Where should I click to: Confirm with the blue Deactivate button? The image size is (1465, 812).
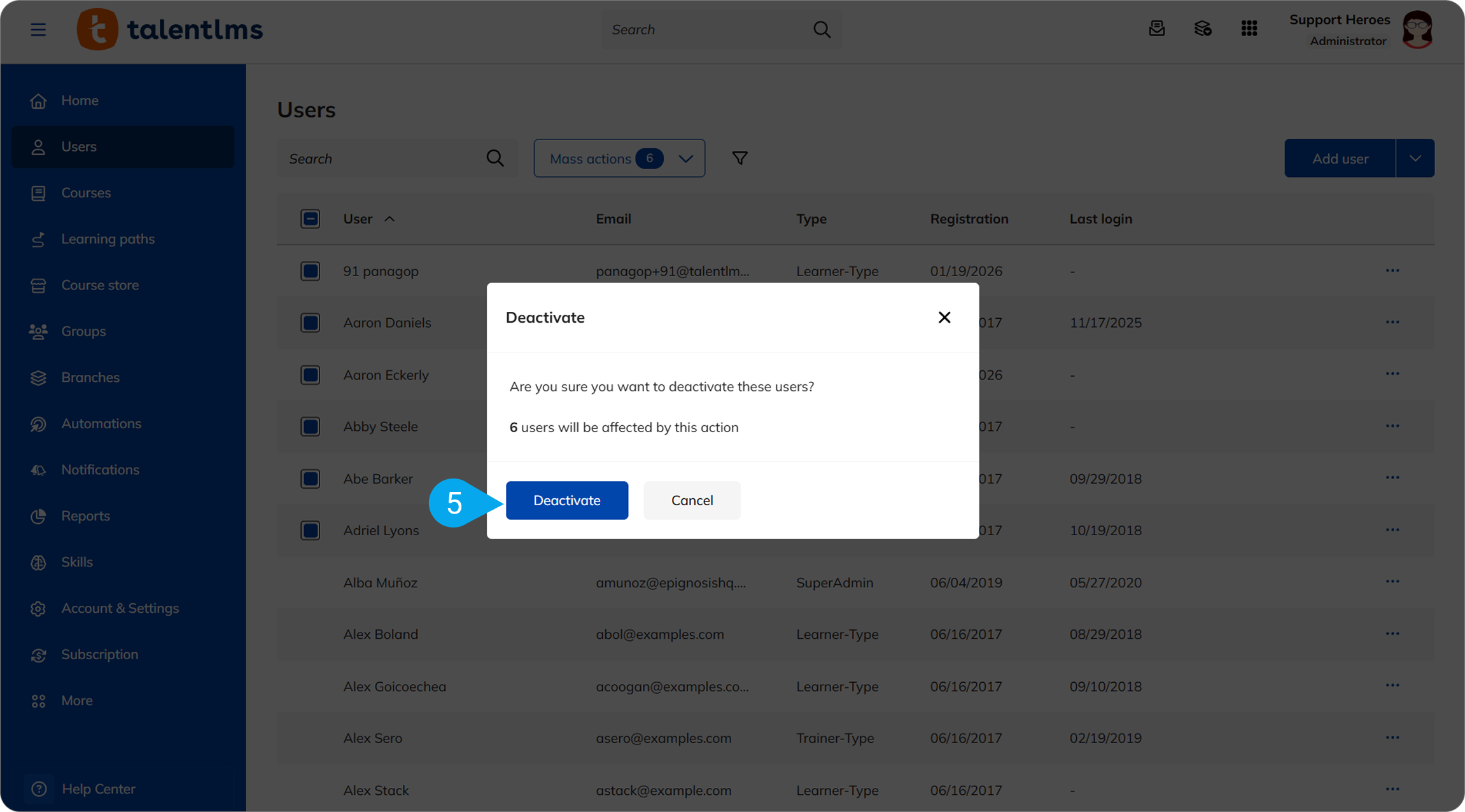[567, 500]
